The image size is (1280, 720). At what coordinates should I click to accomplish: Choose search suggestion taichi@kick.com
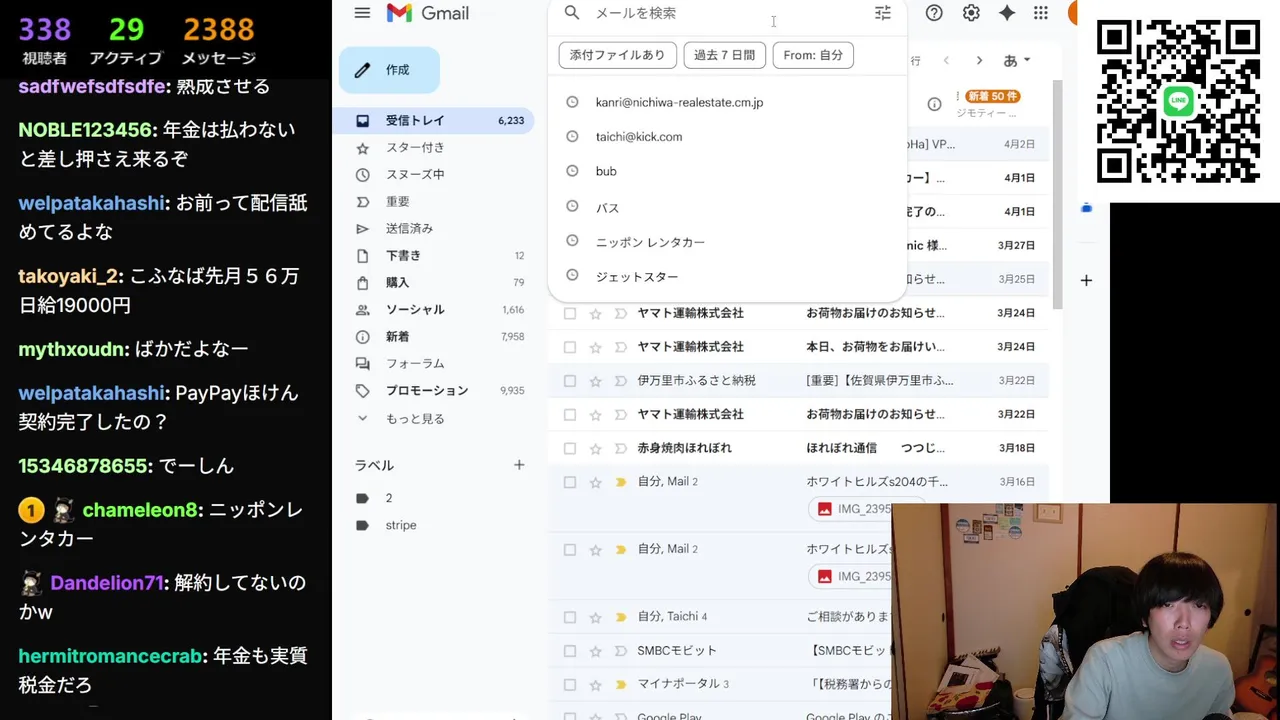727,137
